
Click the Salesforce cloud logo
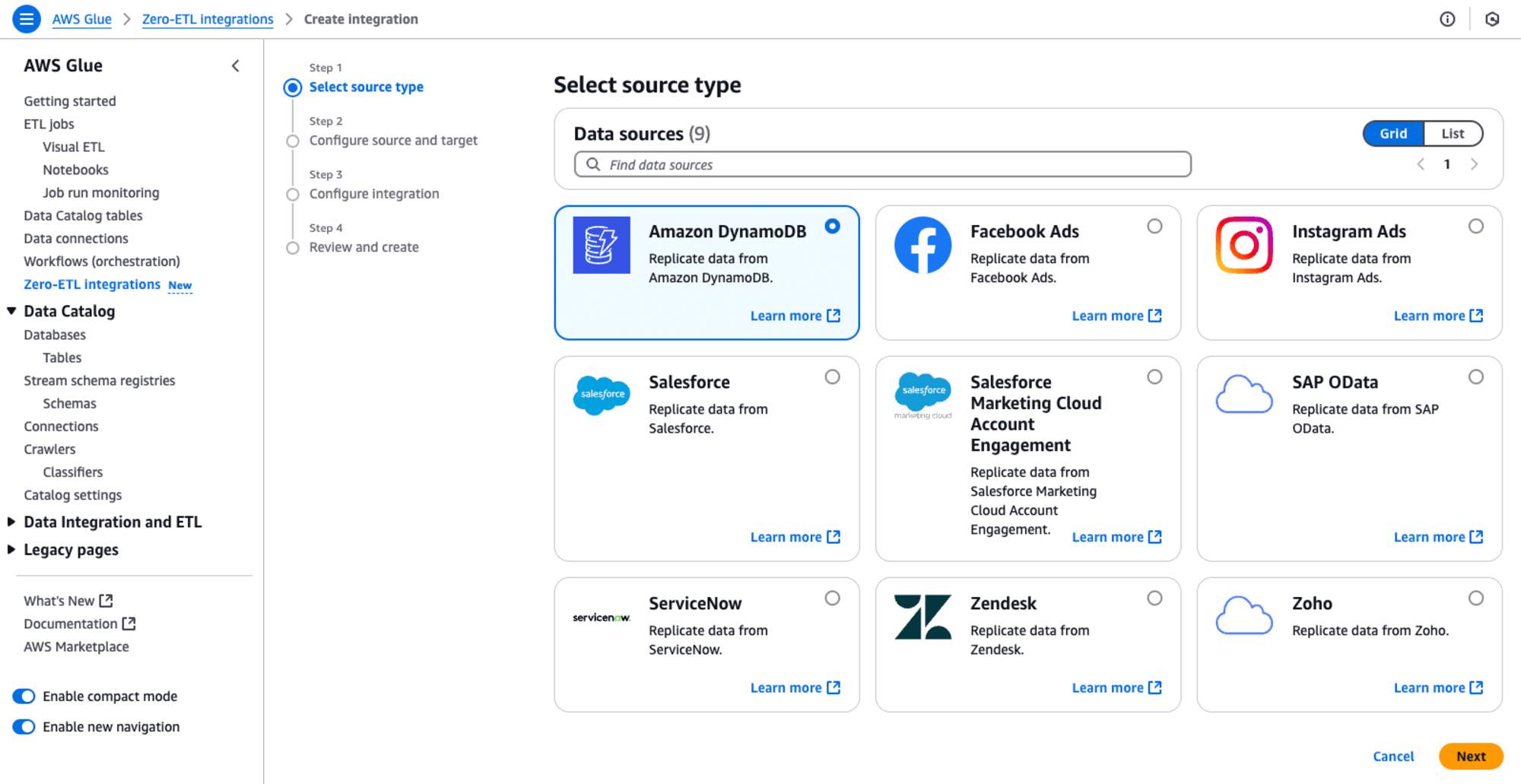[602, 395]
